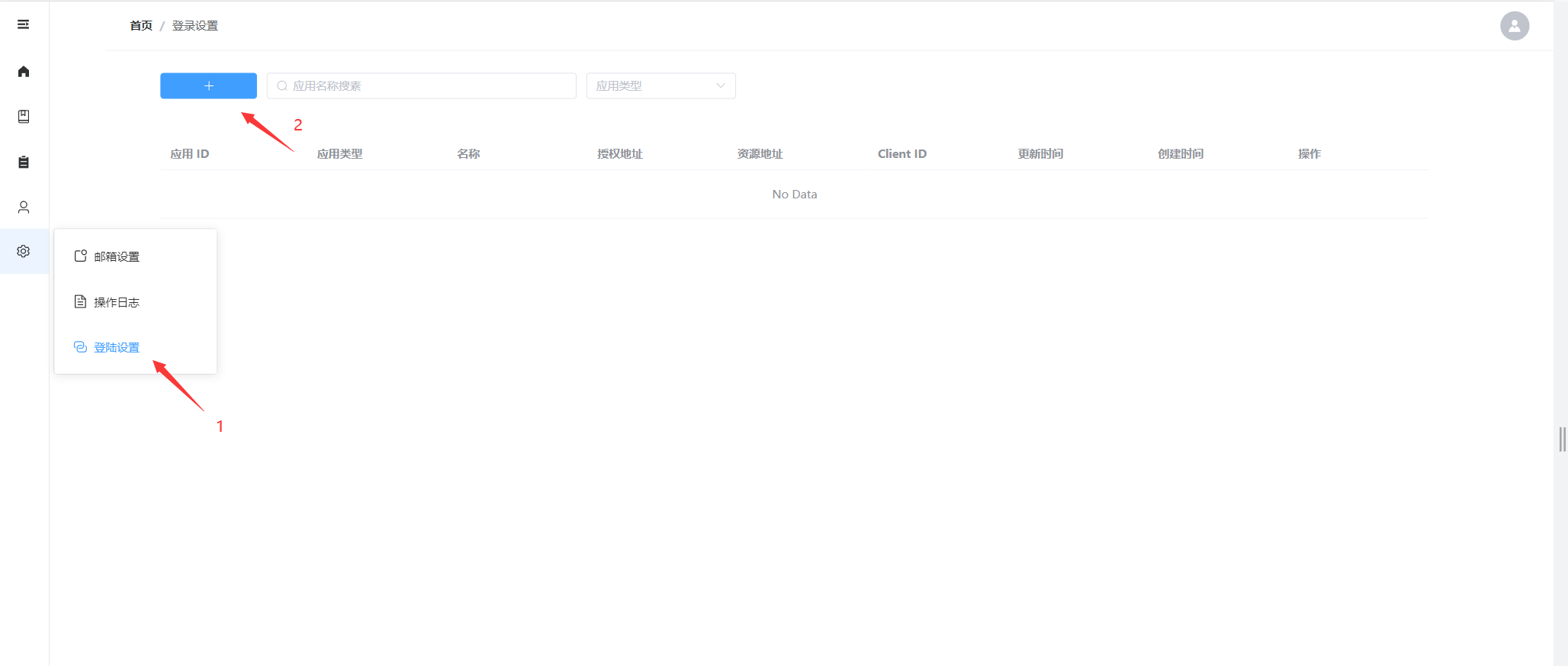The height and width of the screenshot is (666, 1568).
Task: Toggle the sidebar collapse hamburger icon
Action: coord(24,24)
